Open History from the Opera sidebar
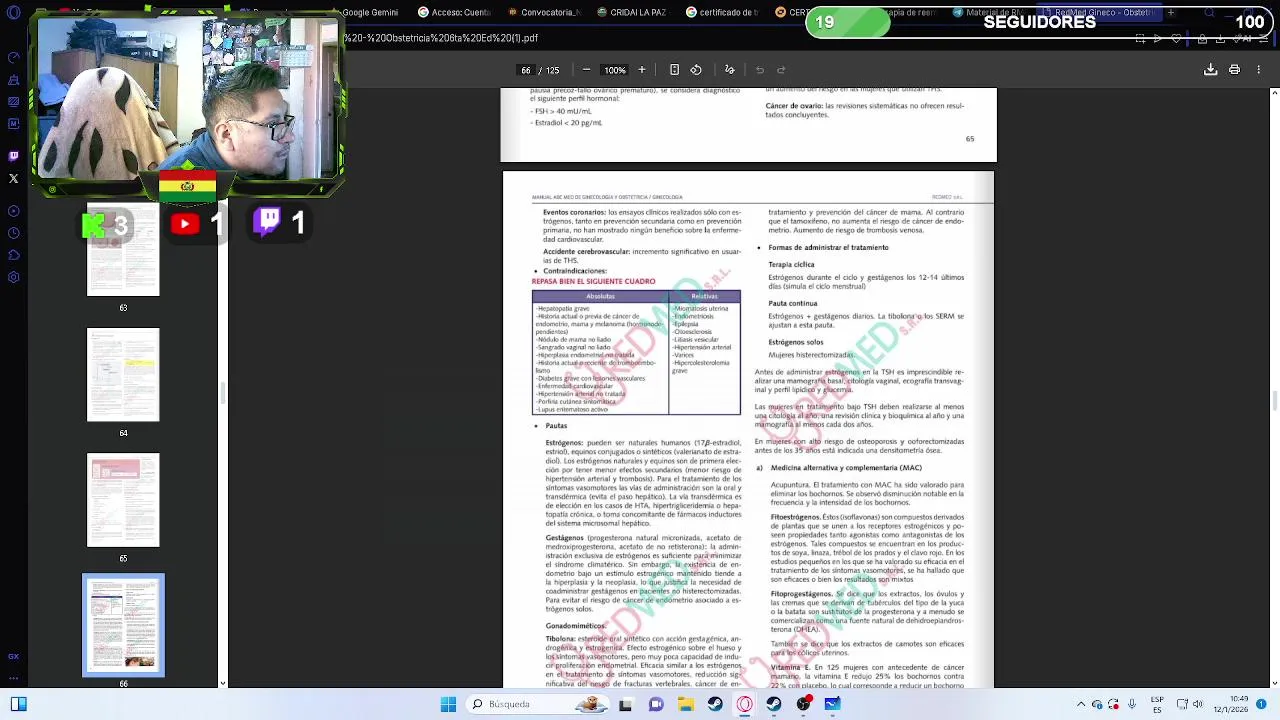 [x=13, y=233]
